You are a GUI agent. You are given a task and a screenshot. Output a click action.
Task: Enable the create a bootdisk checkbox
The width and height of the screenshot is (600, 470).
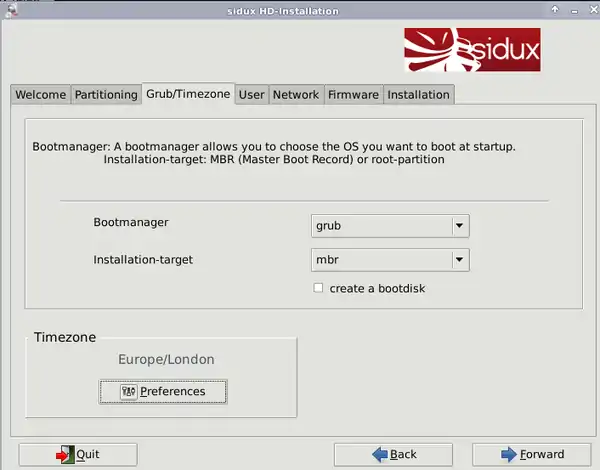[318, 288]
